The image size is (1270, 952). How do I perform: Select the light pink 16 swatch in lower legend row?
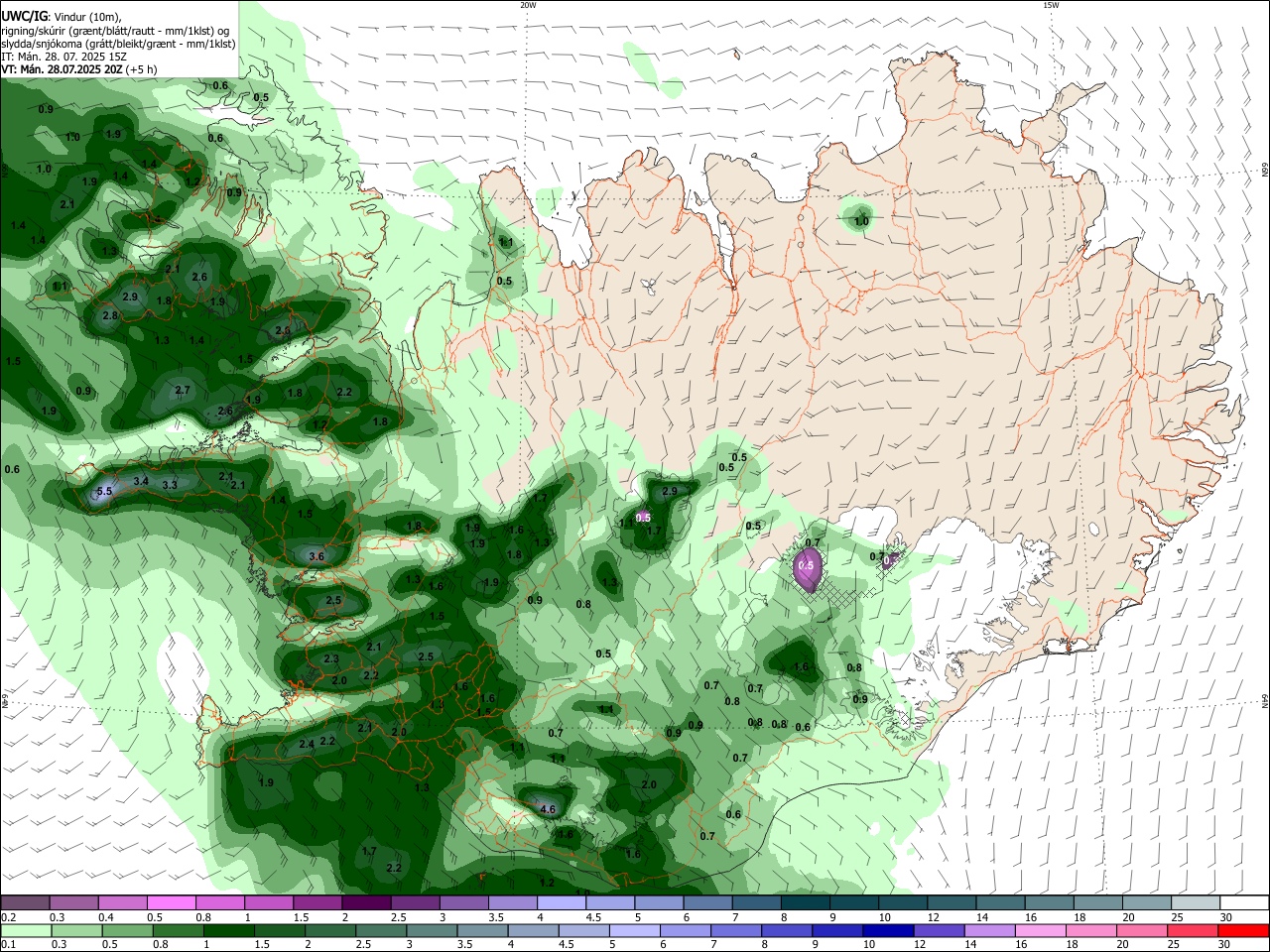coord(1040,930)
